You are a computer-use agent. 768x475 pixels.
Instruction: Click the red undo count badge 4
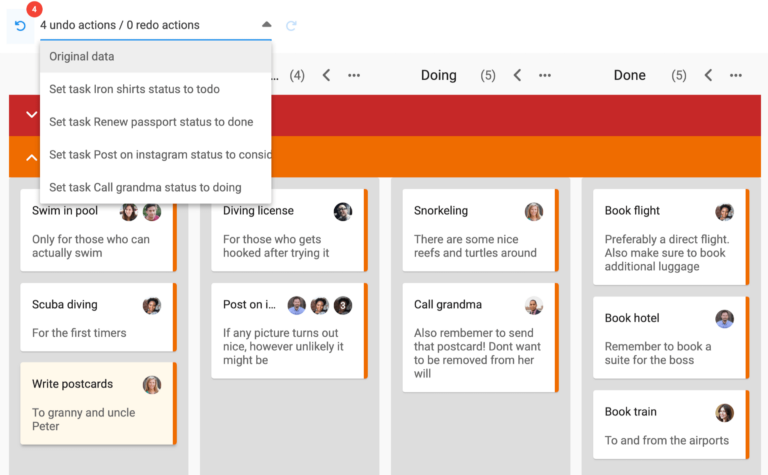pyautogui.click(x=34, y=9)
